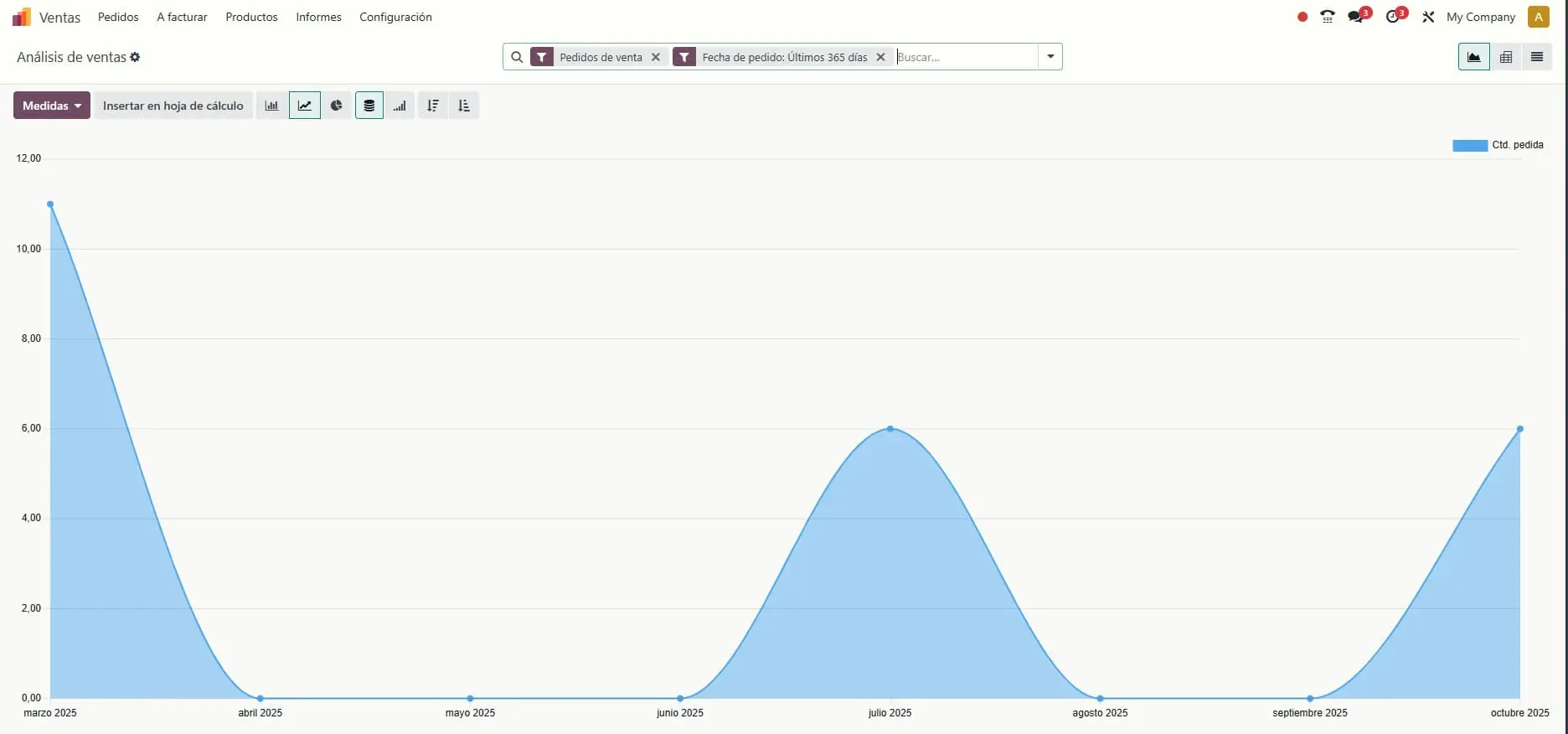Open the phone dialer icon
Screen dimensions: 1568x734
pos(1327,17)
